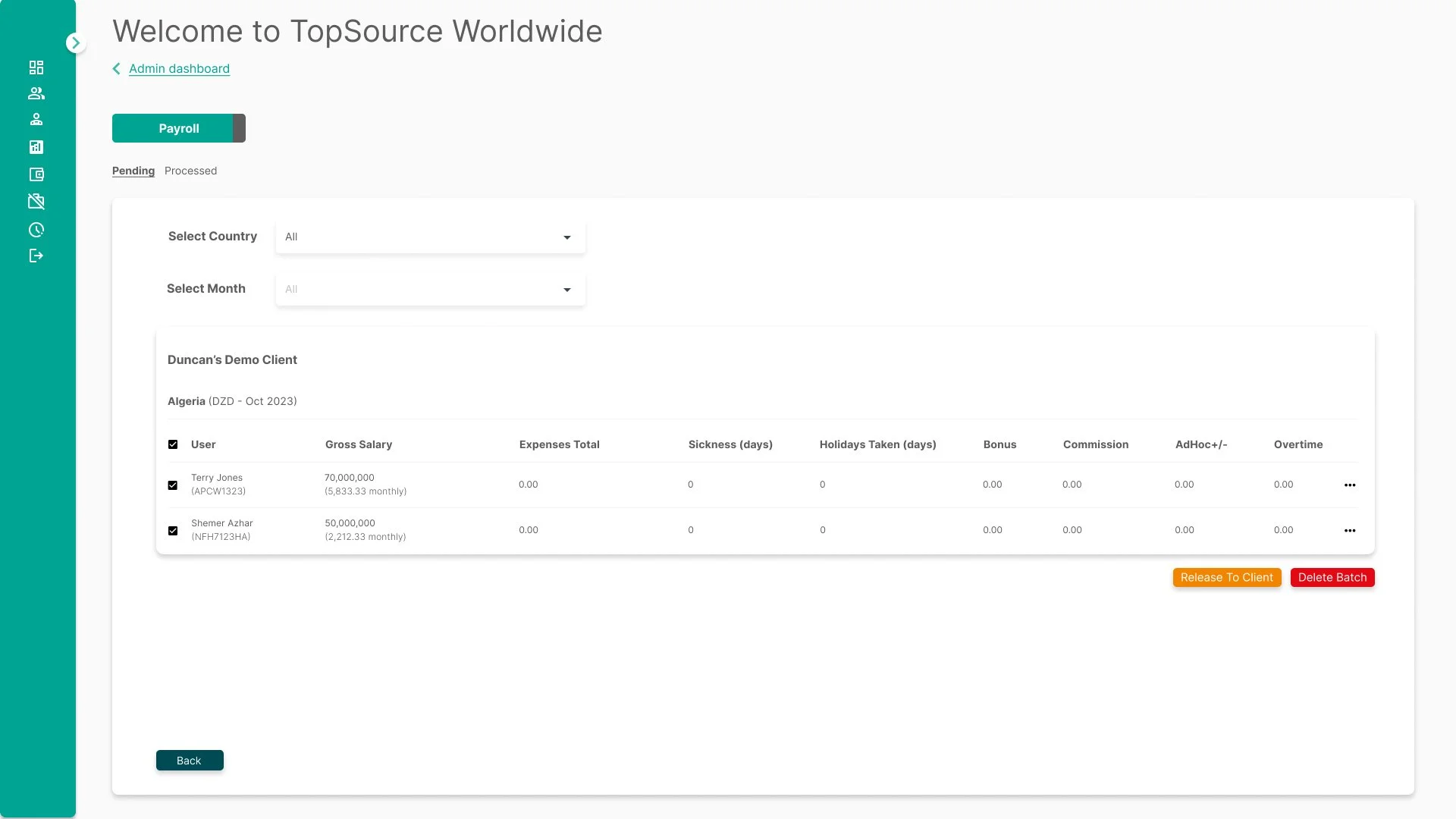Open the more options menu for Shemer Azhar
The height and width of the screenshot is (819, 1456).
1350,531
